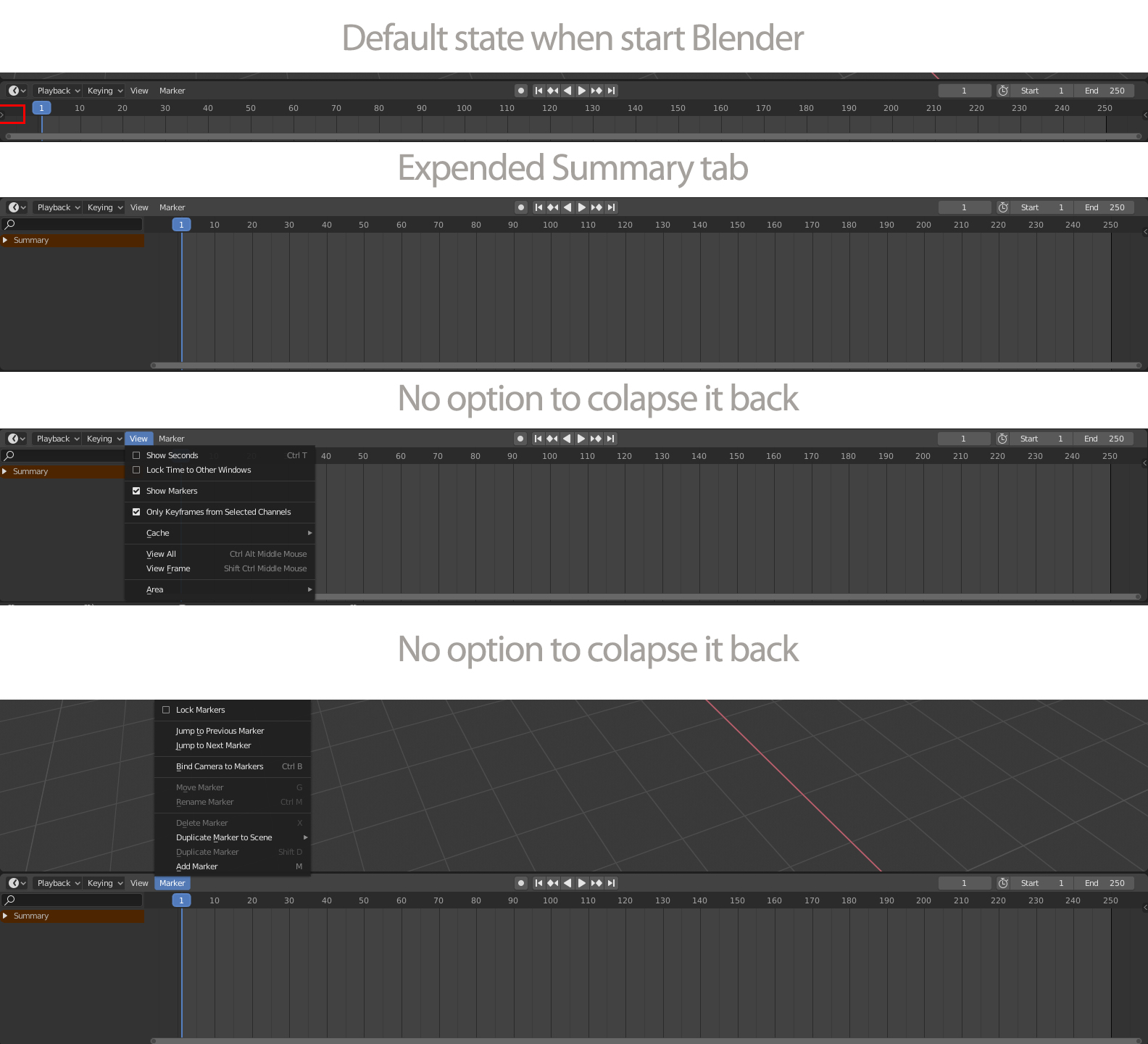
Task: Select Add Marker from Marker menu
Action: click(x=233, y=866)
